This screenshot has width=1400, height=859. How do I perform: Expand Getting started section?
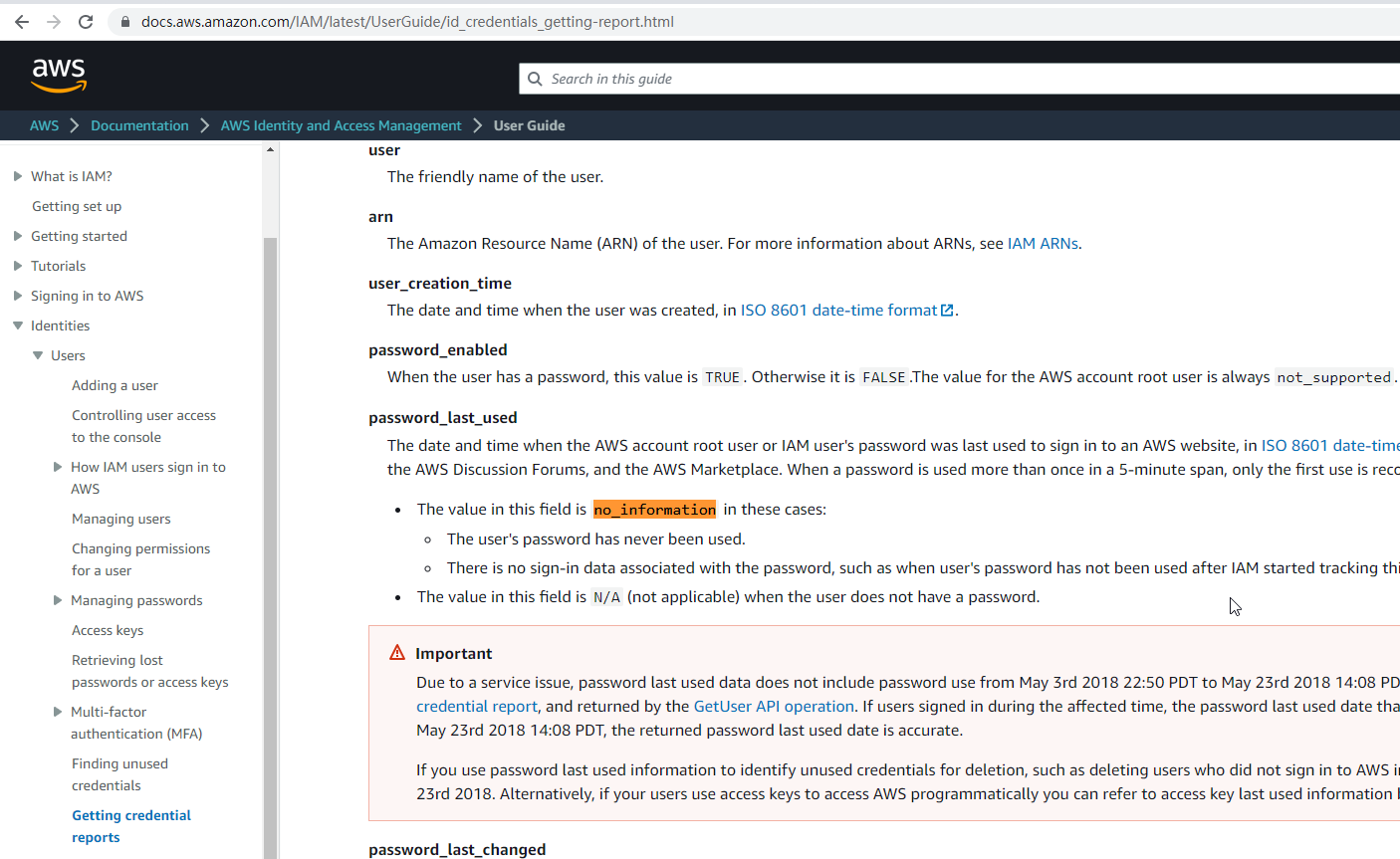coord(18,236)
